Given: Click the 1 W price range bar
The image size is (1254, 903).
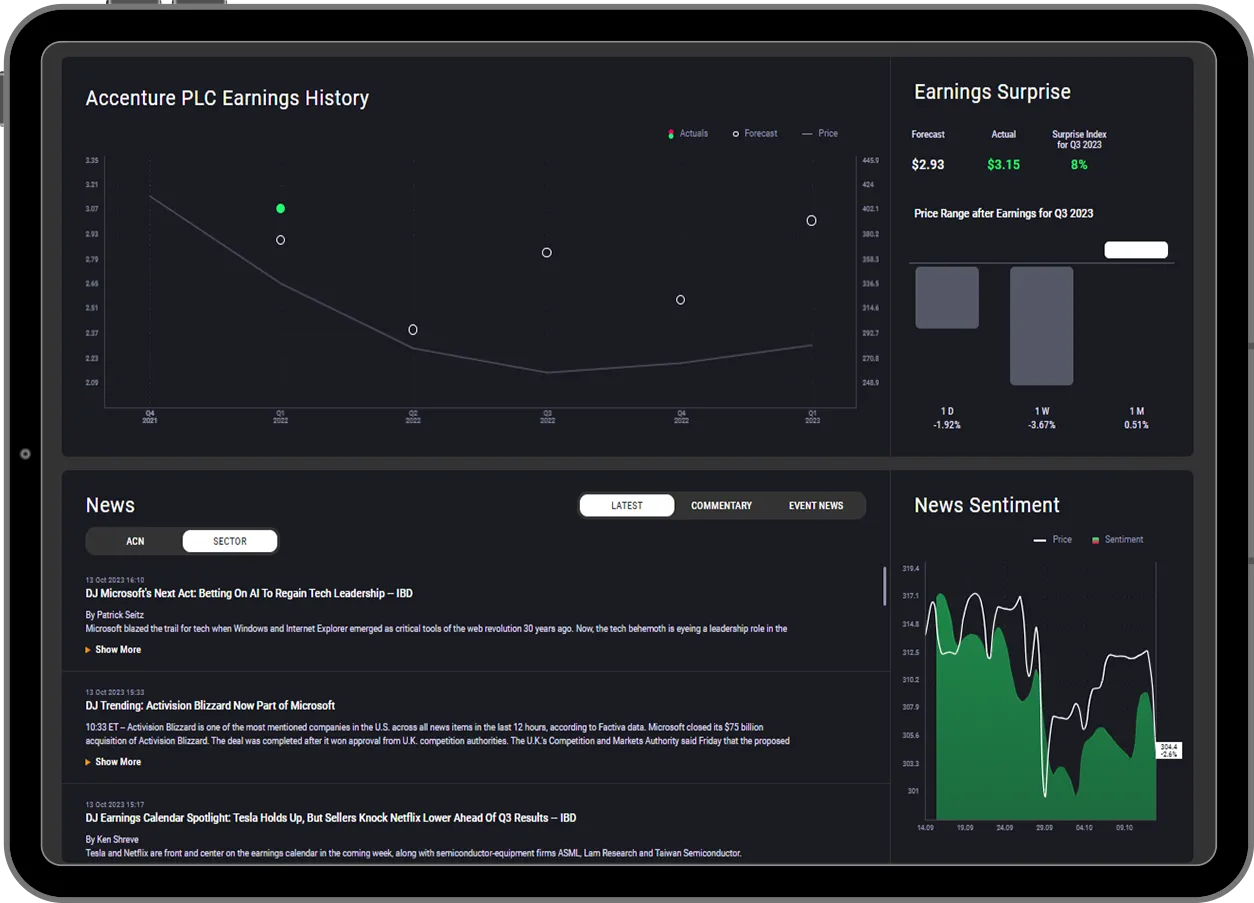Looking at the screenshot, I should [1041, 325].
